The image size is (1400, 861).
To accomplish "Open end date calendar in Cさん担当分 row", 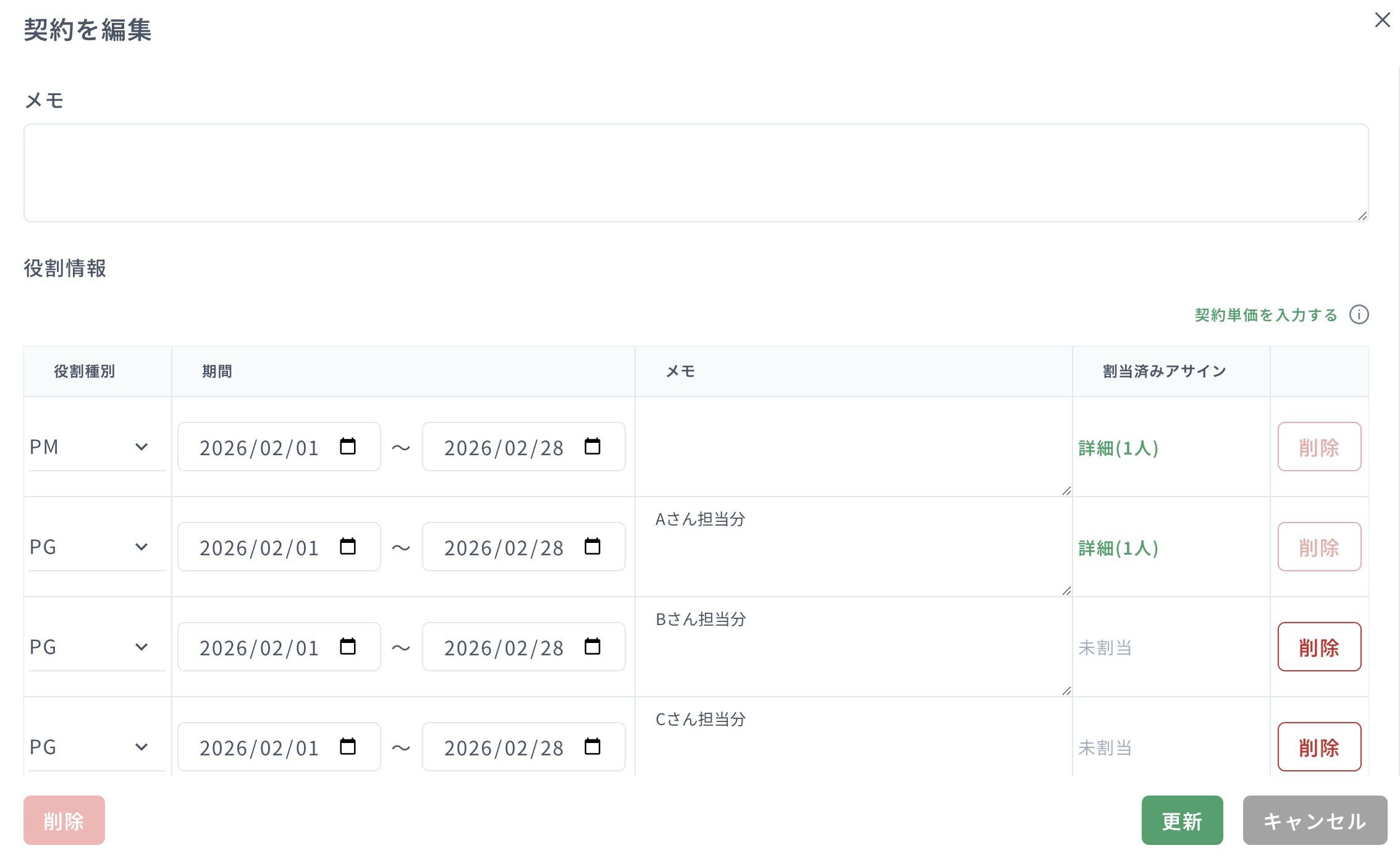I will pyautogui.click(x=592, y=747).
